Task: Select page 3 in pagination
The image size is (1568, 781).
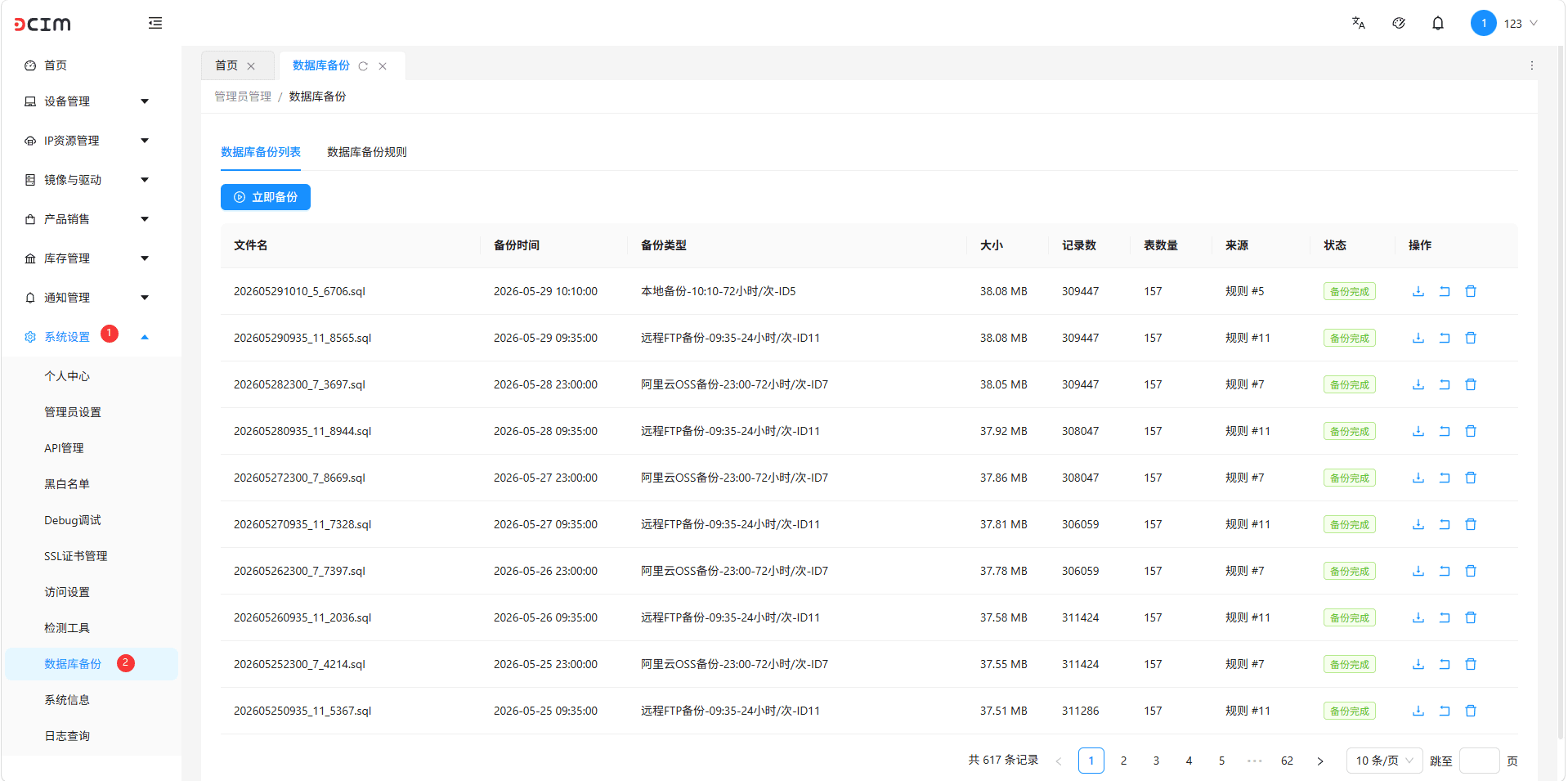Action: coord(1156,761)
